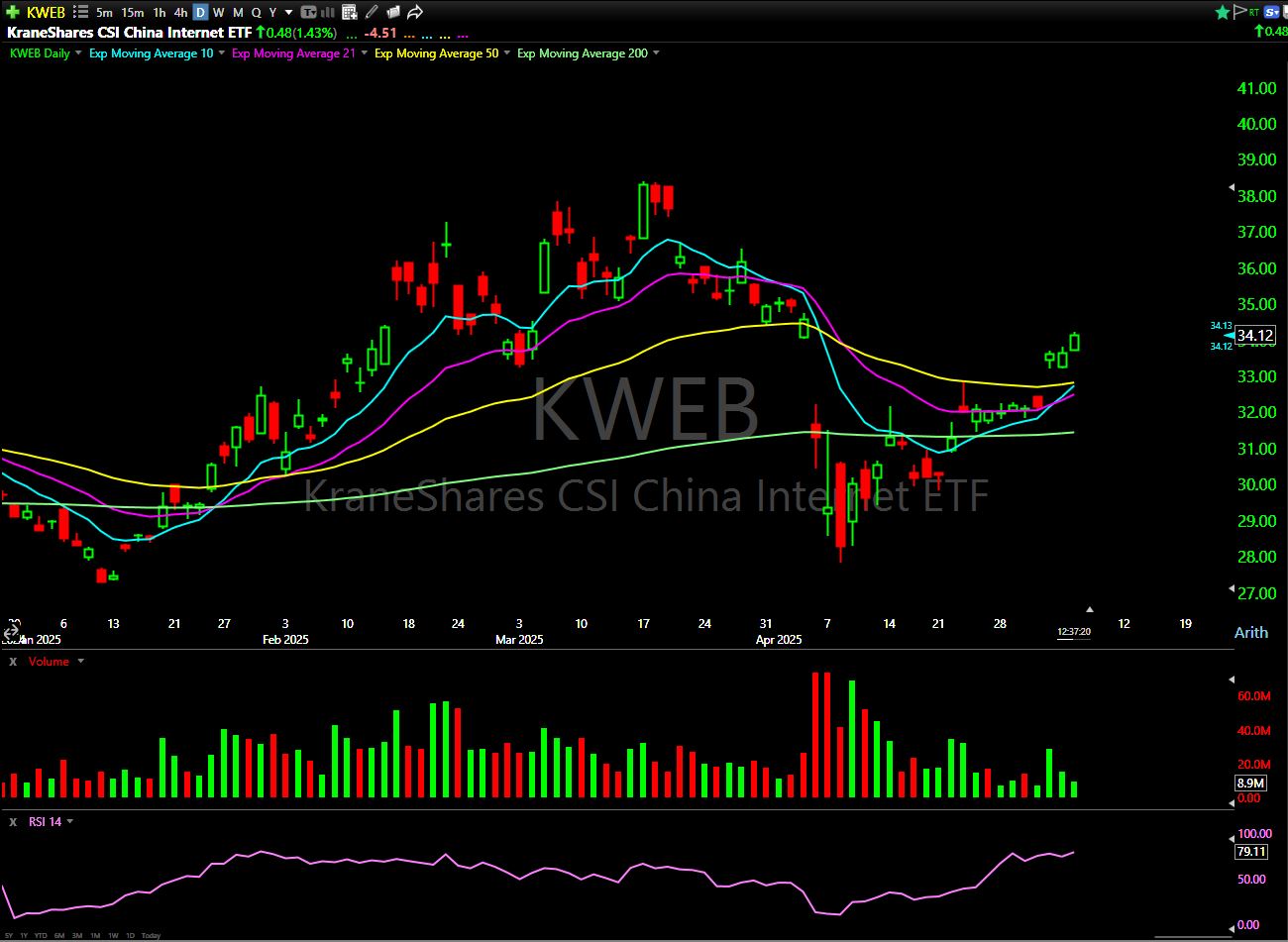The image size is (1288, 942).
Task: Click the green plus add-symbol icon
Action: coord(13,12)
